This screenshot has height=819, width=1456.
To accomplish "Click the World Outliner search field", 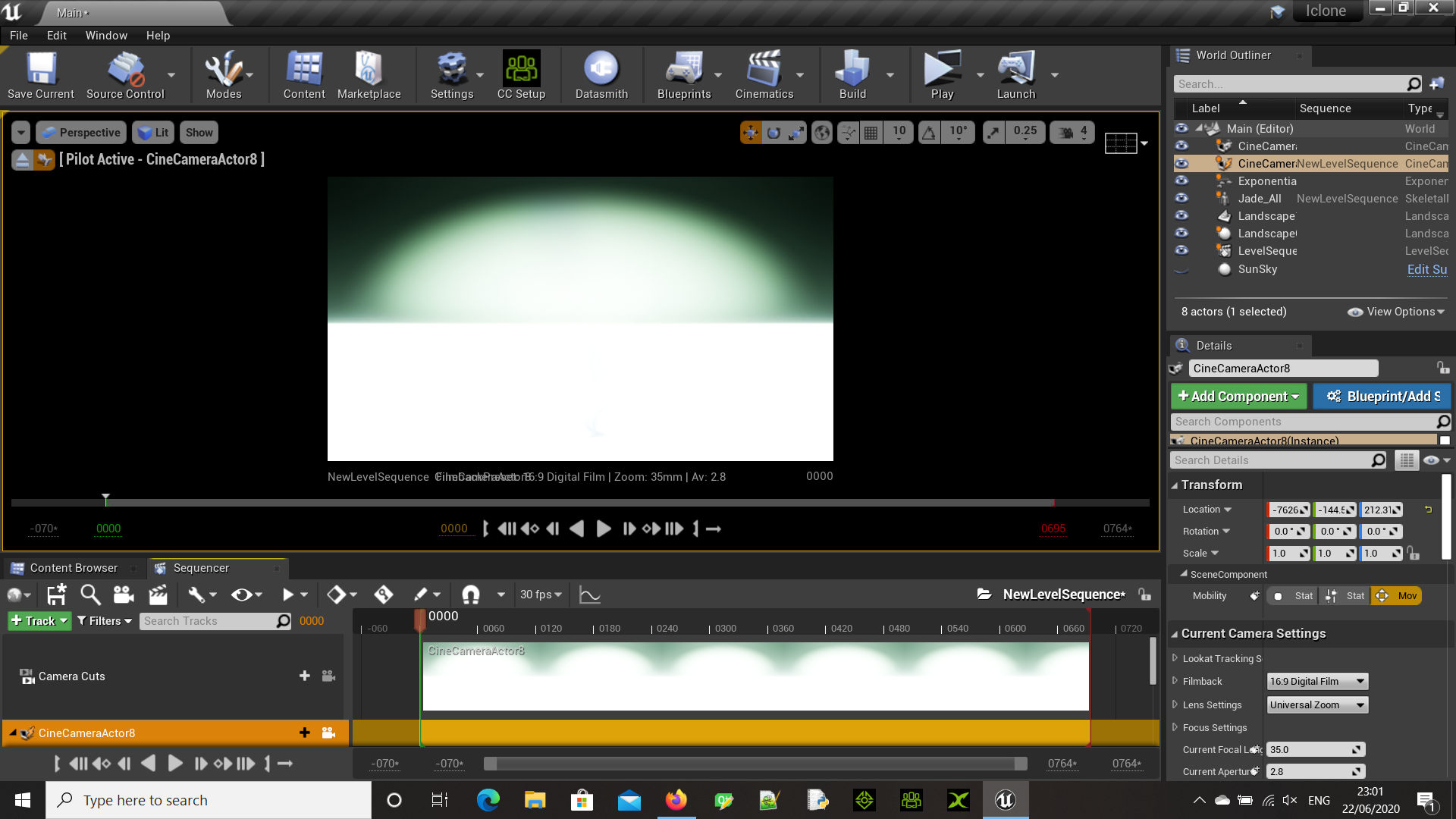I will tap(1291, 84).
